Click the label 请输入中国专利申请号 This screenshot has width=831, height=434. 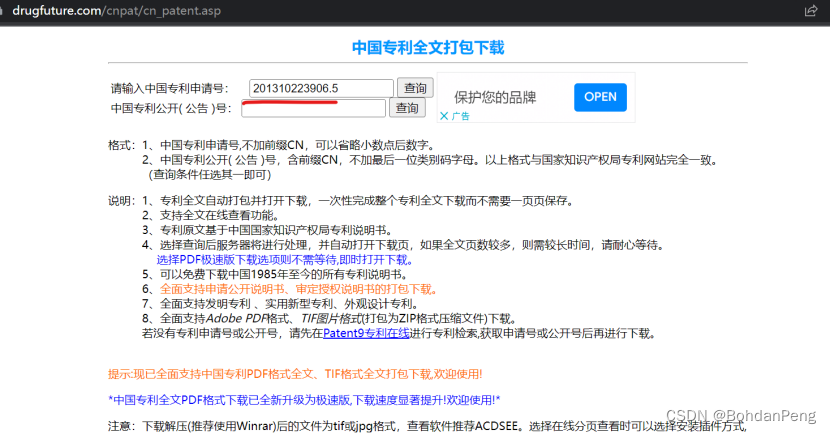coord(170,88)
